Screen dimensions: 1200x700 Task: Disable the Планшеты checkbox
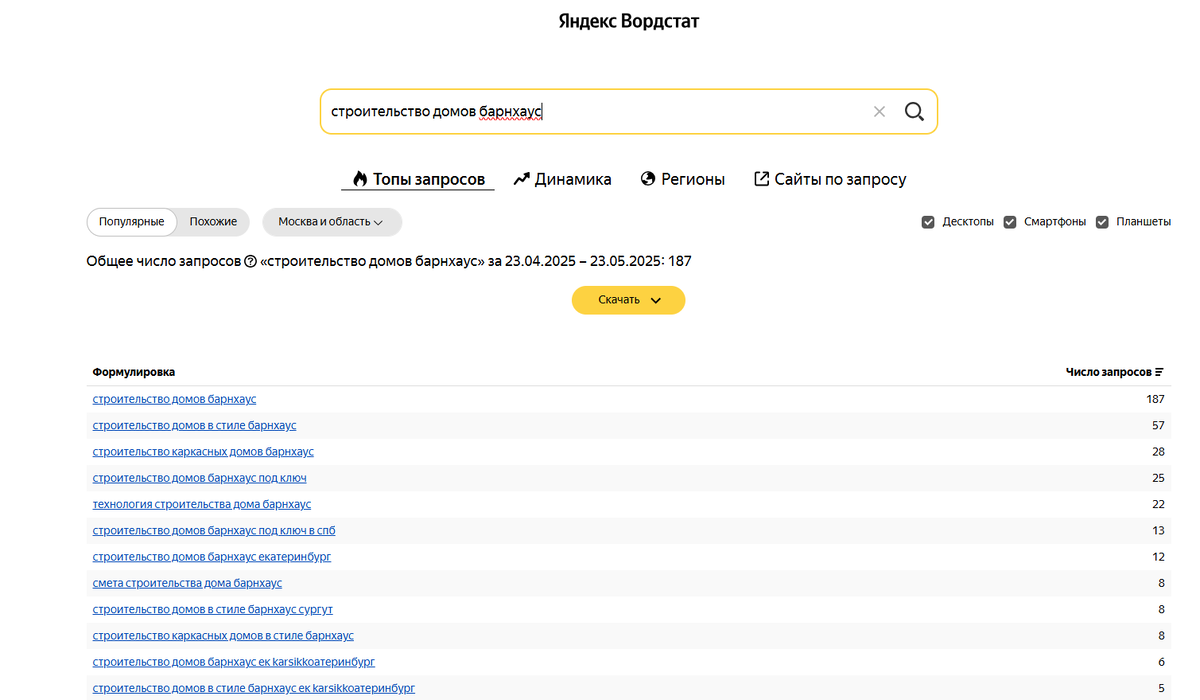[1102, 222]
